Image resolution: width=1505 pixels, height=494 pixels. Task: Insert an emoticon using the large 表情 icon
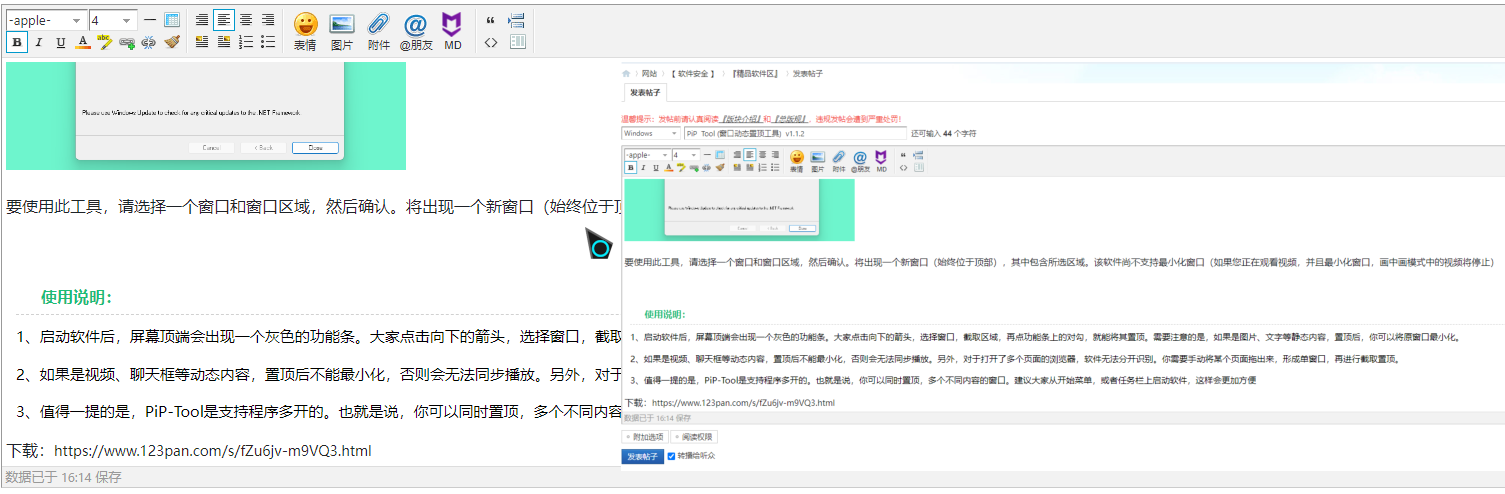(305, 29)
